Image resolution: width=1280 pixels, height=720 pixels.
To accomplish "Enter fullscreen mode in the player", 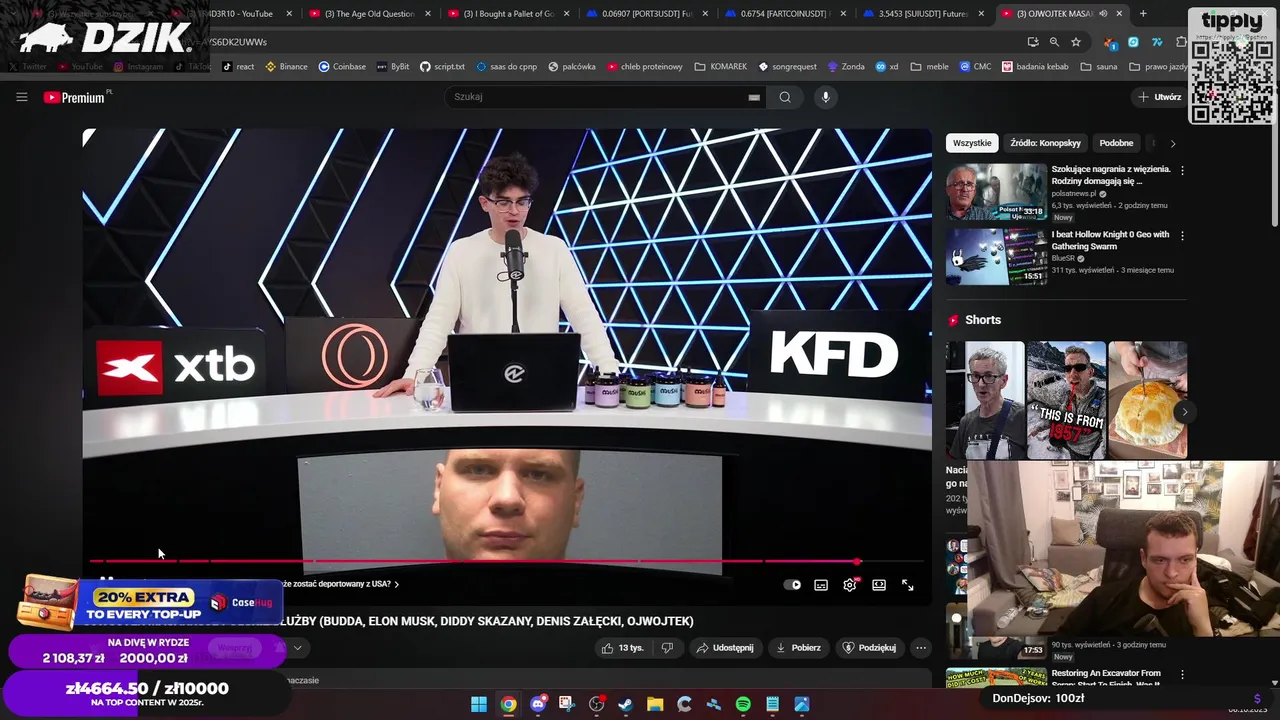I will (908, 585).
